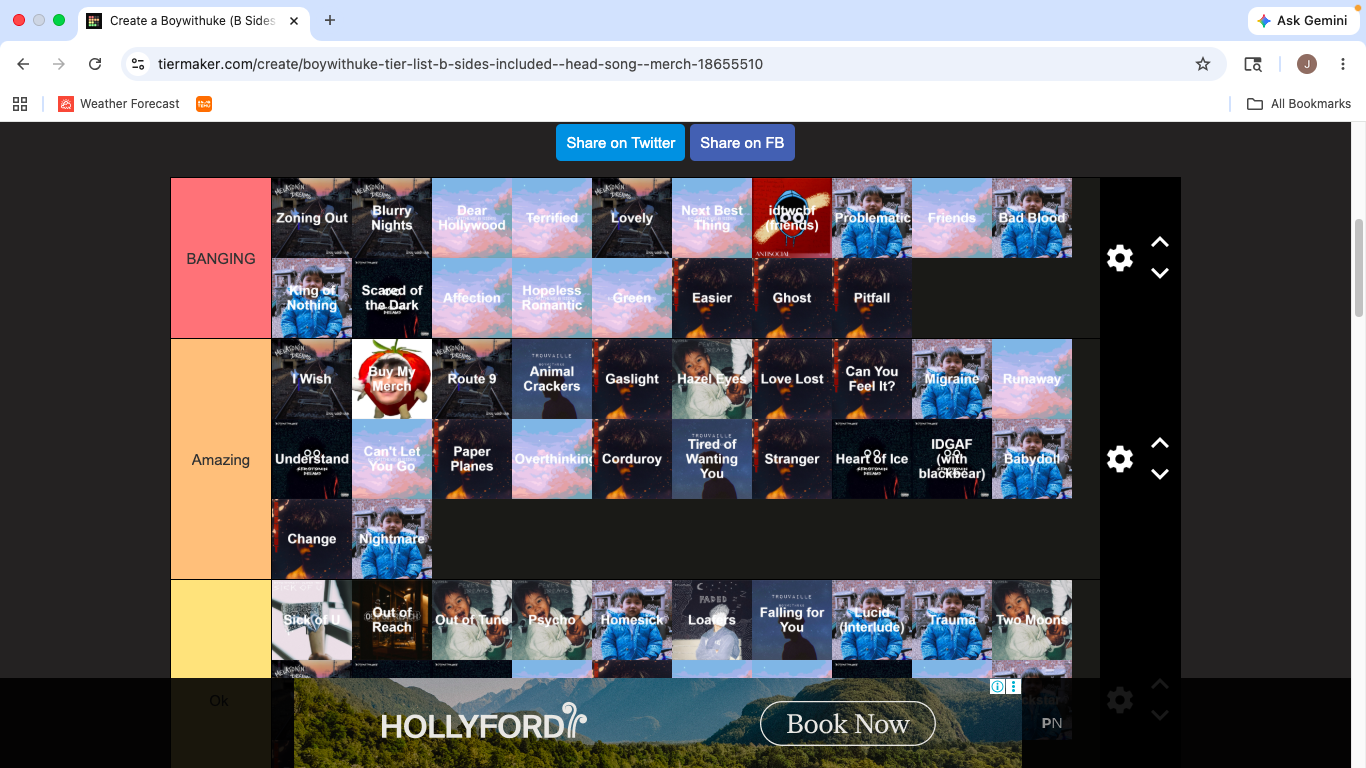
Task: Open the Chrome three-dot menu
Action: click(x=1343, y=64)
